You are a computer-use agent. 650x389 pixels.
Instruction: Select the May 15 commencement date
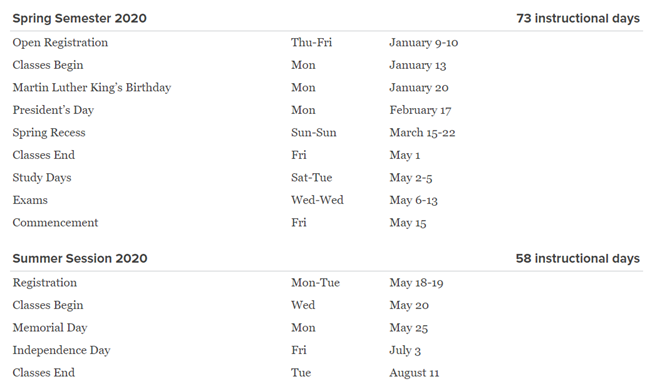click(x=407, y=223)
